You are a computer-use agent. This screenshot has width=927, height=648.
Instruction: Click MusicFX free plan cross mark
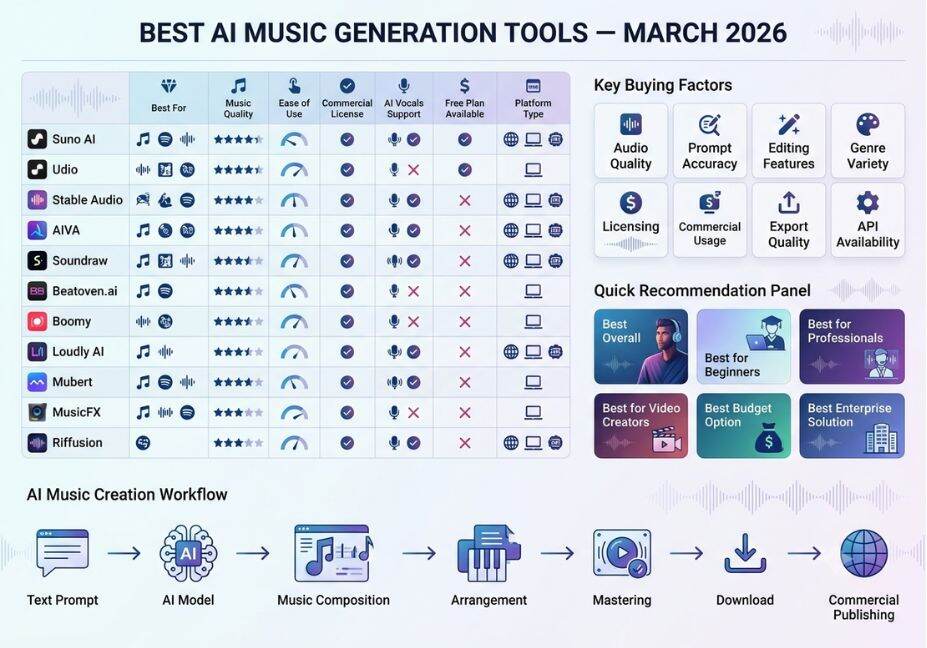pos(465,413)
